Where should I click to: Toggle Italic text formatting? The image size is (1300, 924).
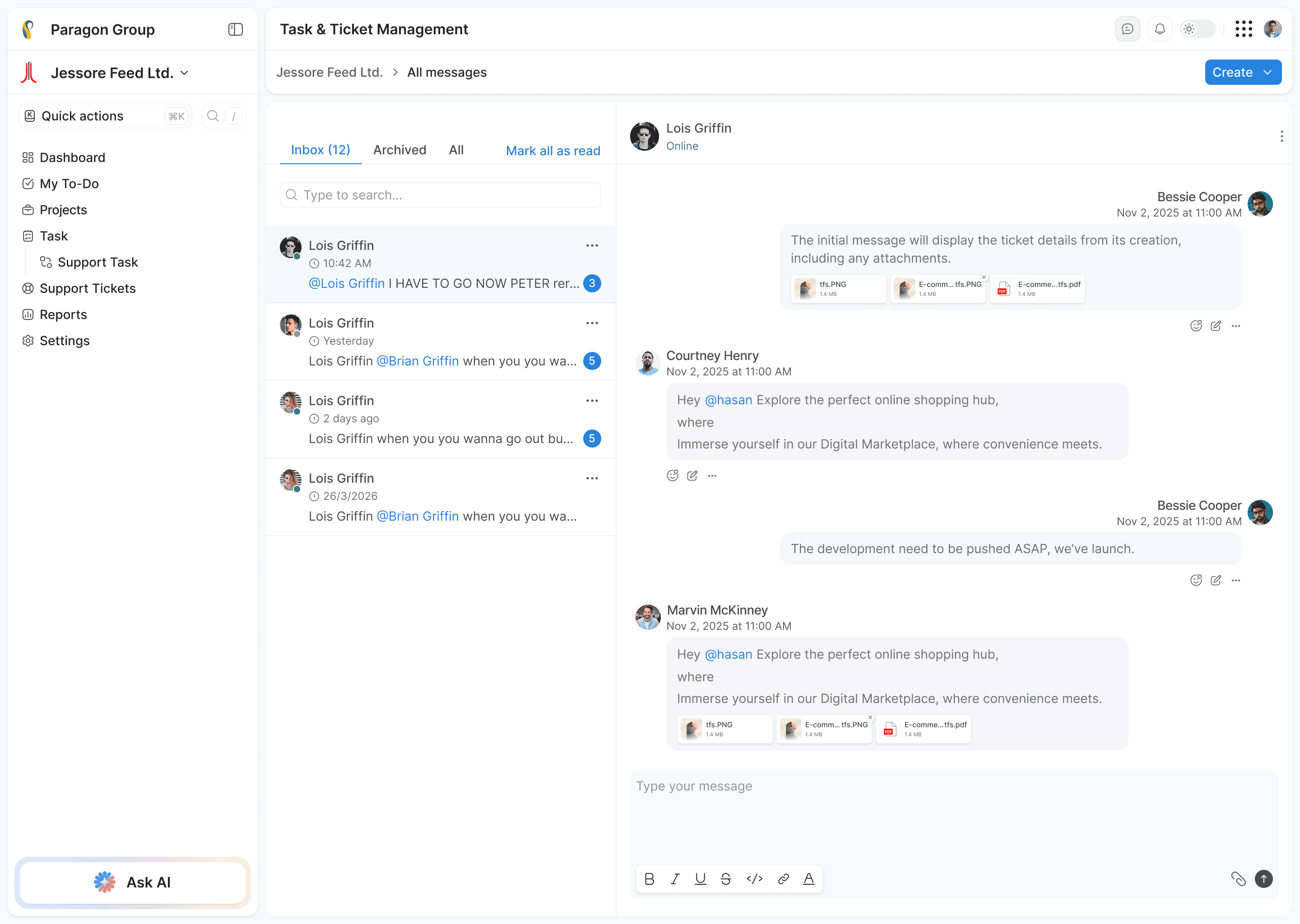(x=675, y=879)
